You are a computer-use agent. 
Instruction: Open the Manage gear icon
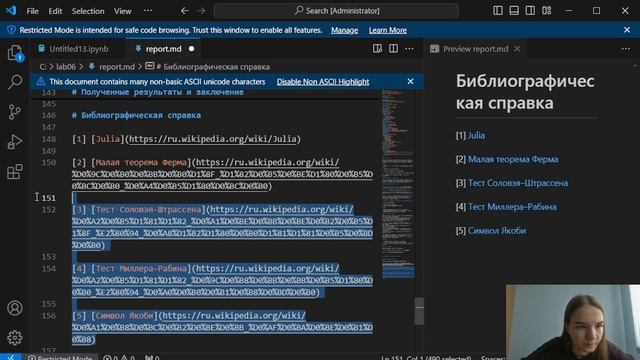click(15, 338)
